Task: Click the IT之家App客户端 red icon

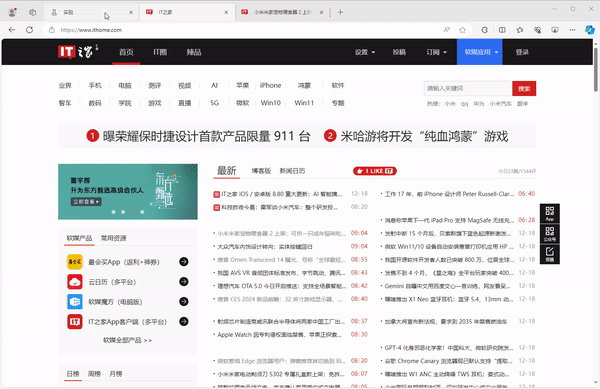Action: click(75, 321)
